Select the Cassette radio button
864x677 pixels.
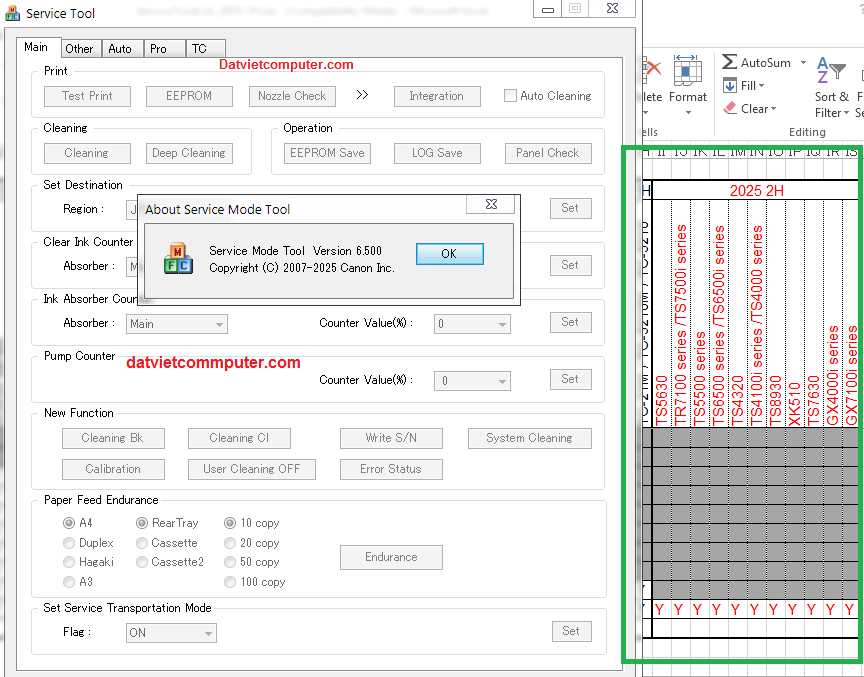pos(142,543)
